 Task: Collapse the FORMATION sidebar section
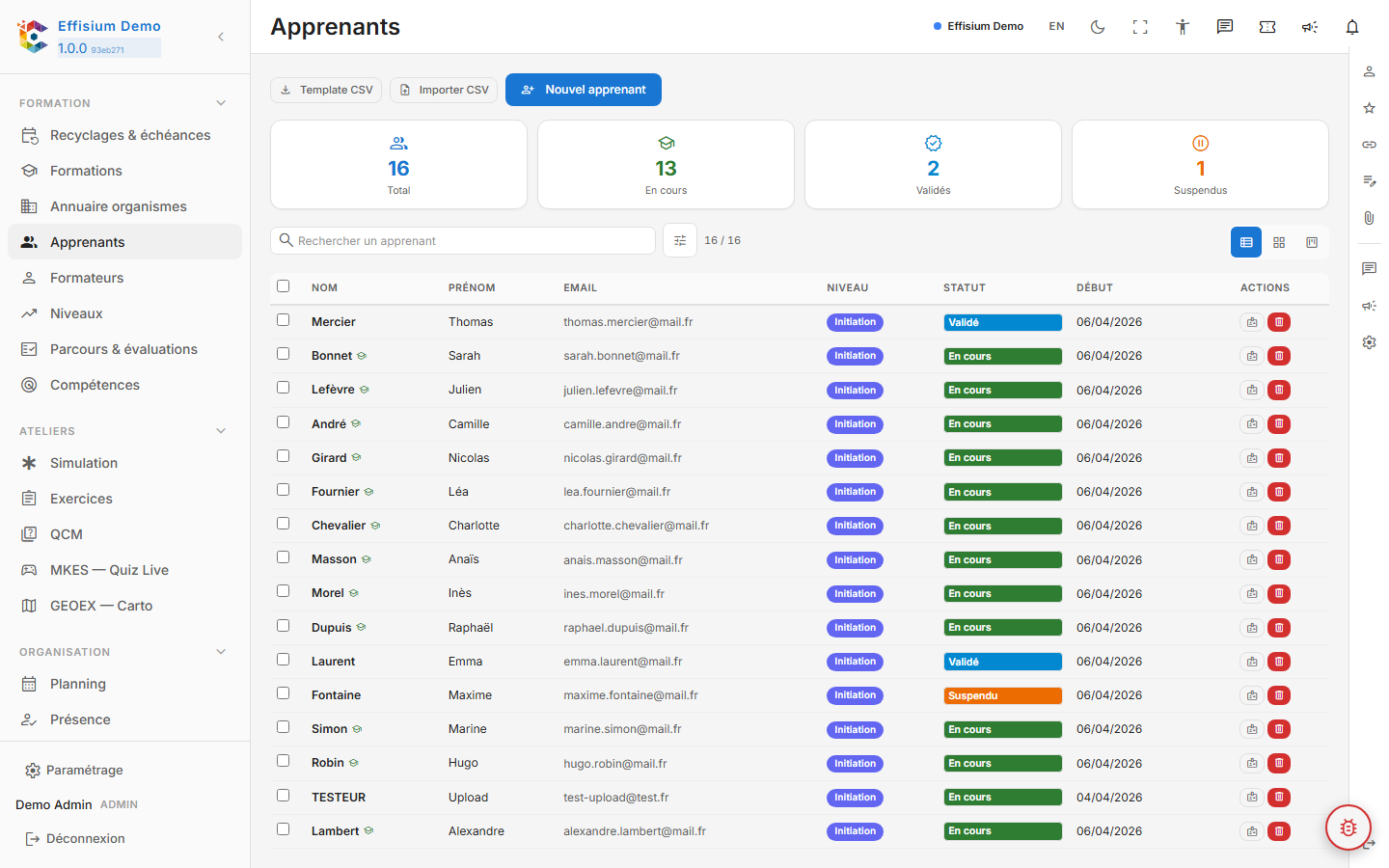pos(221,103)
